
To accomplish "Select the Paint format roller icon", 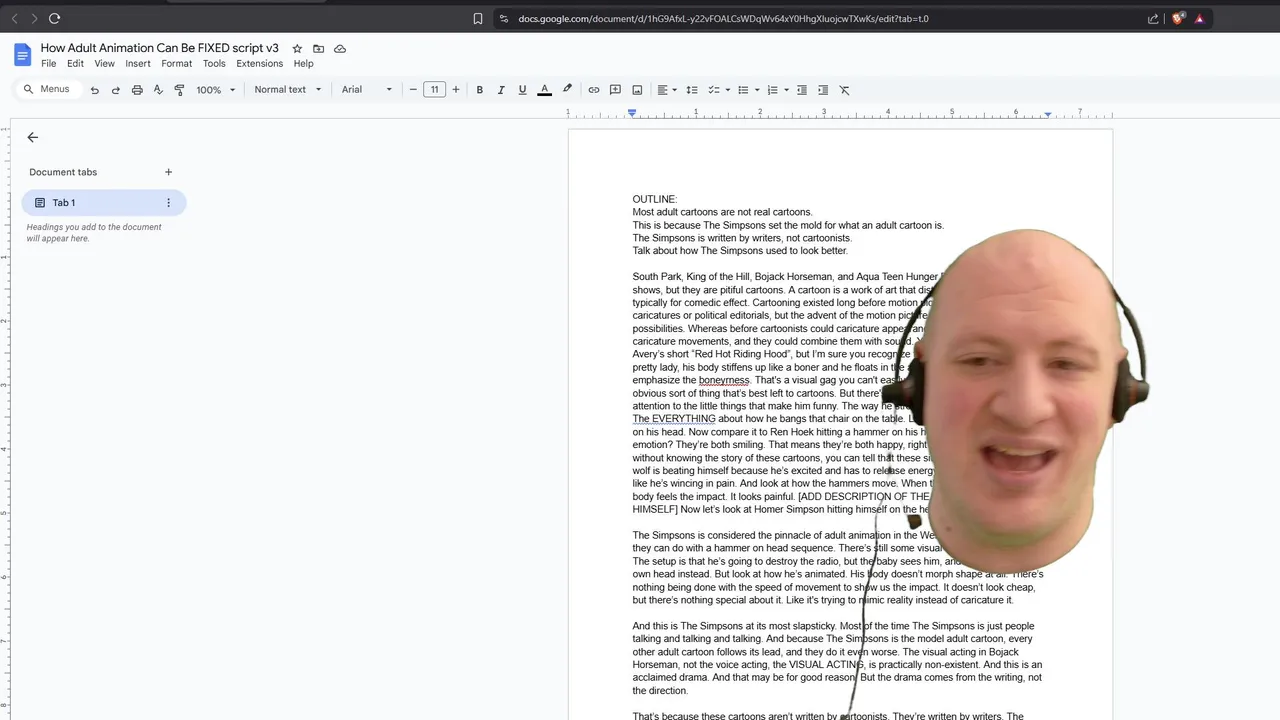I will 179,90.
